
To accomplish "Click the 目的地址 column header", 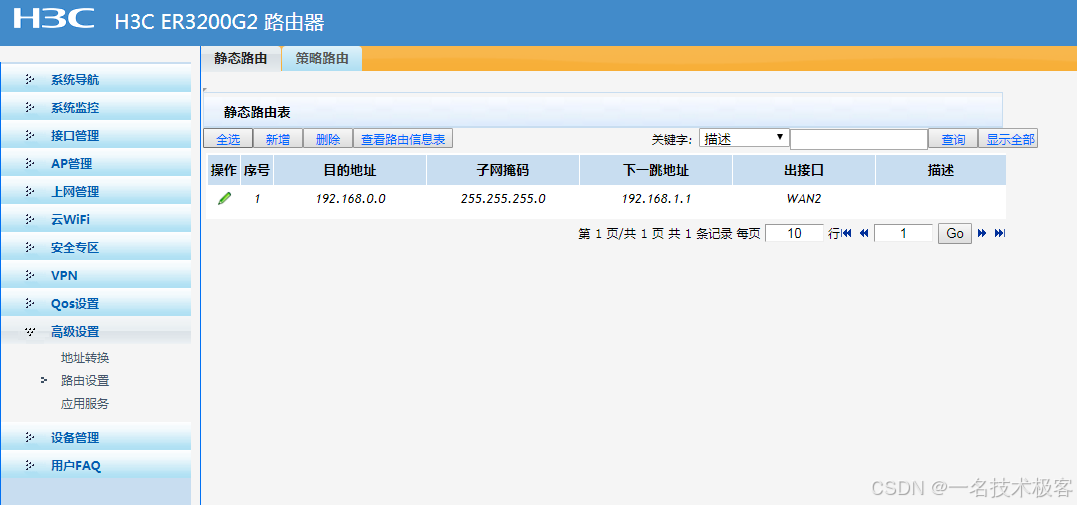I will tap(350, 170).
